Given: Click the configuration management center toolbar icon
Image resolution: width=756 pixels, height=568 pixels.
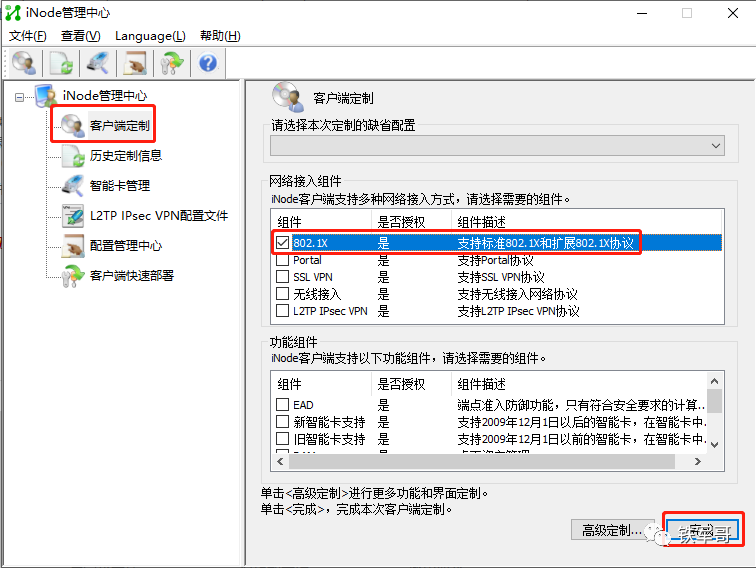Looking at the screenshot, I should coord(134,63).
